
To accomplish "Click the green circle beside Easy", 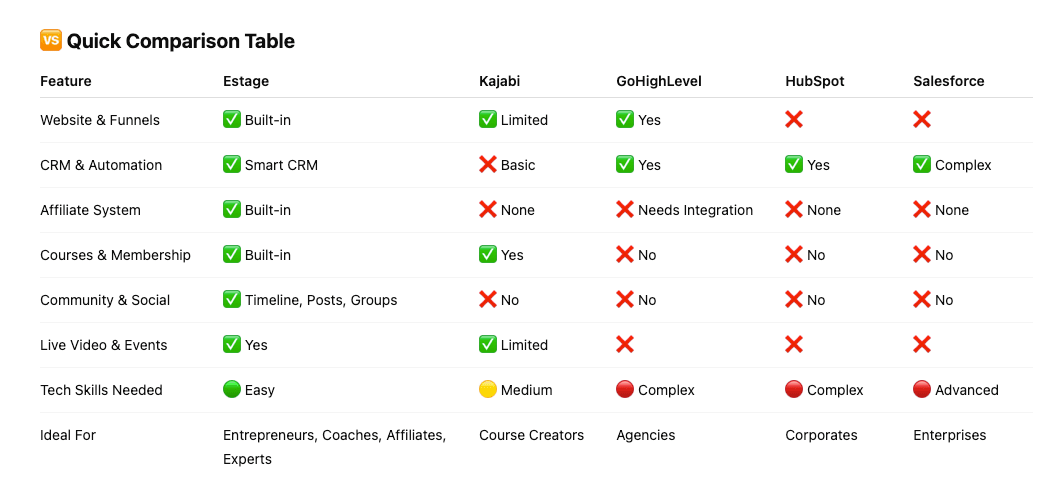I will 231,389.
